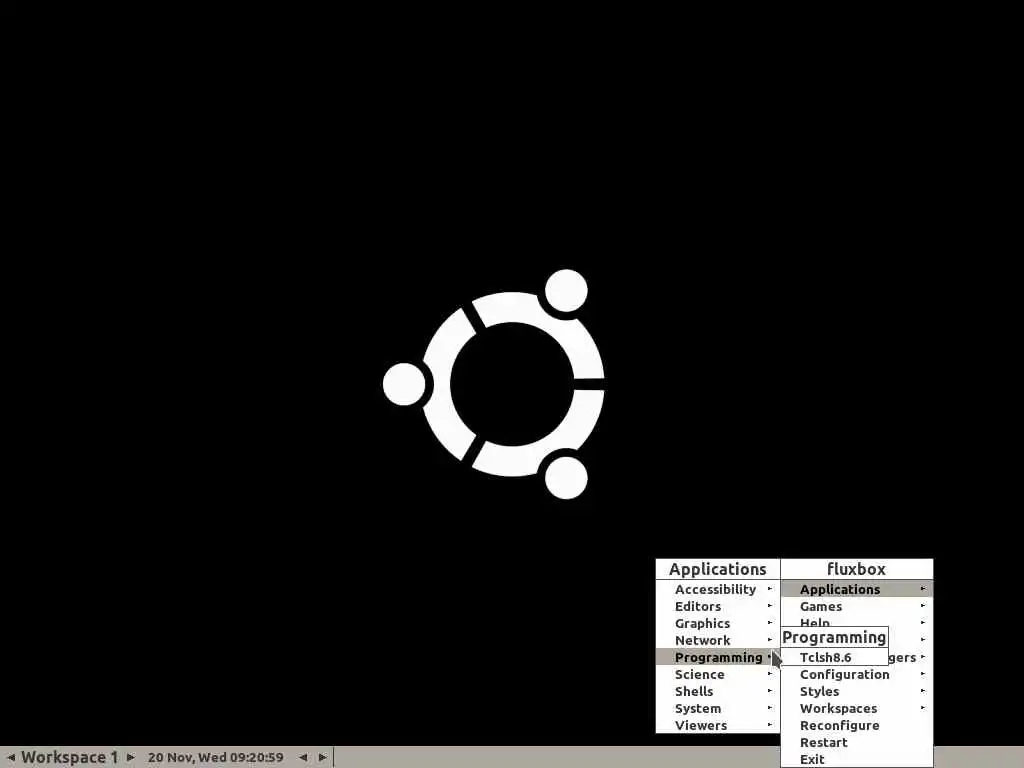Open the Shells submenu
1024x768 pixels.
tap(718, 691)
